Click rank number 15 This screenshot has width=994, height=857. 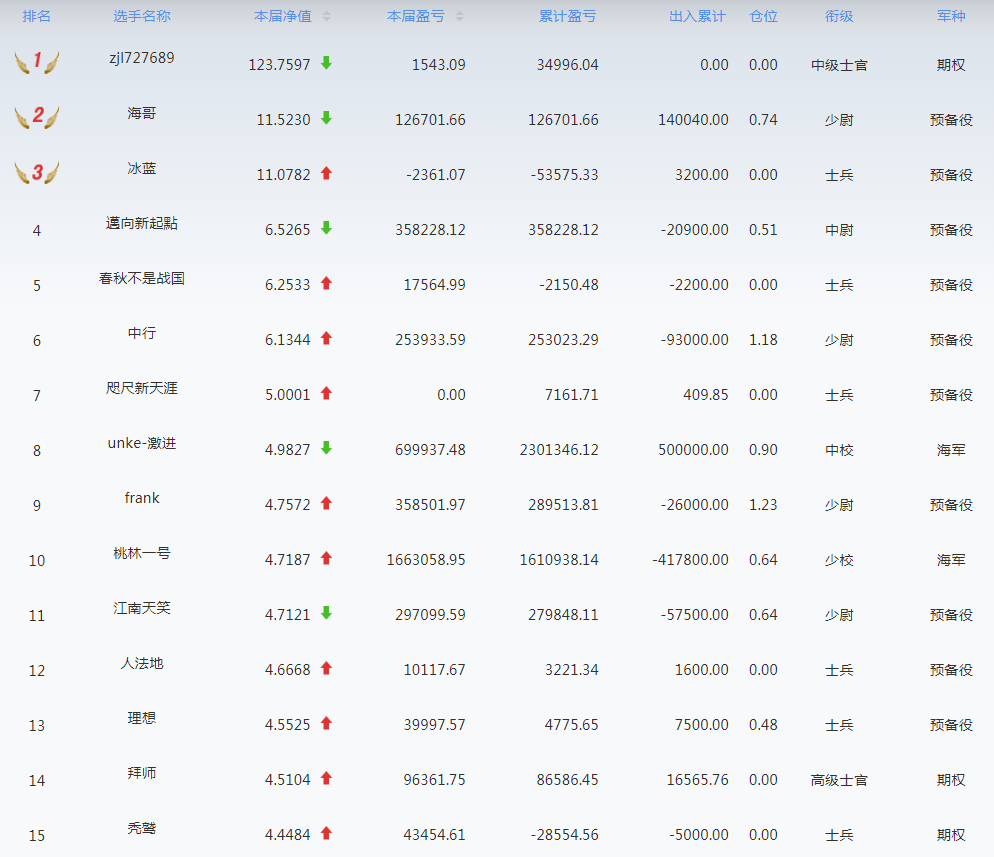37,836
